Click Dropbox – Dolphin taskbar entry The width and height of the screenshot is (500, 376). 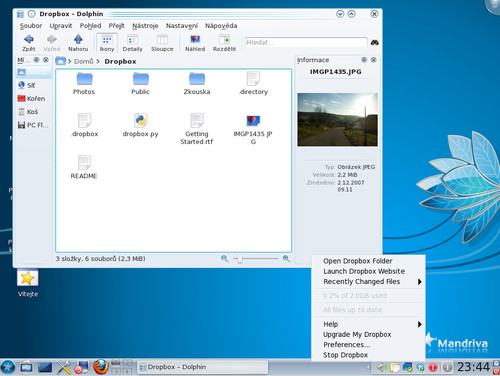click(x=203, y=367)
